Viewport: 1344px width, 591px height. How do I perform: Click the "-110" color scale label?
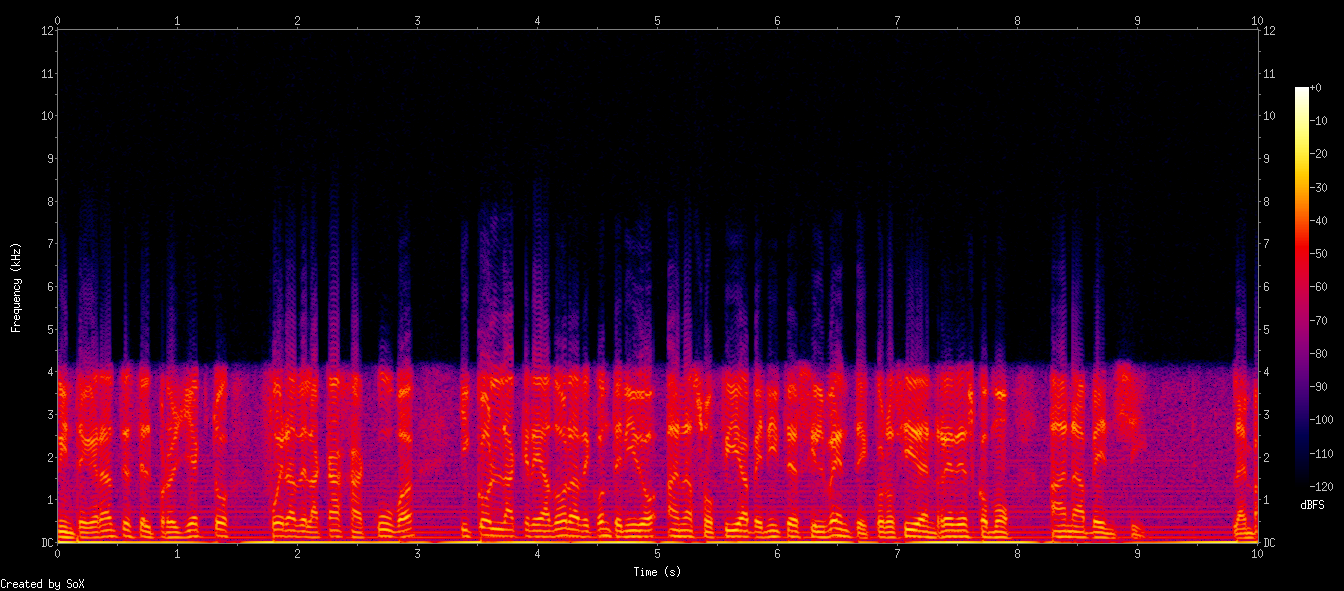[x=1321, y=452]
